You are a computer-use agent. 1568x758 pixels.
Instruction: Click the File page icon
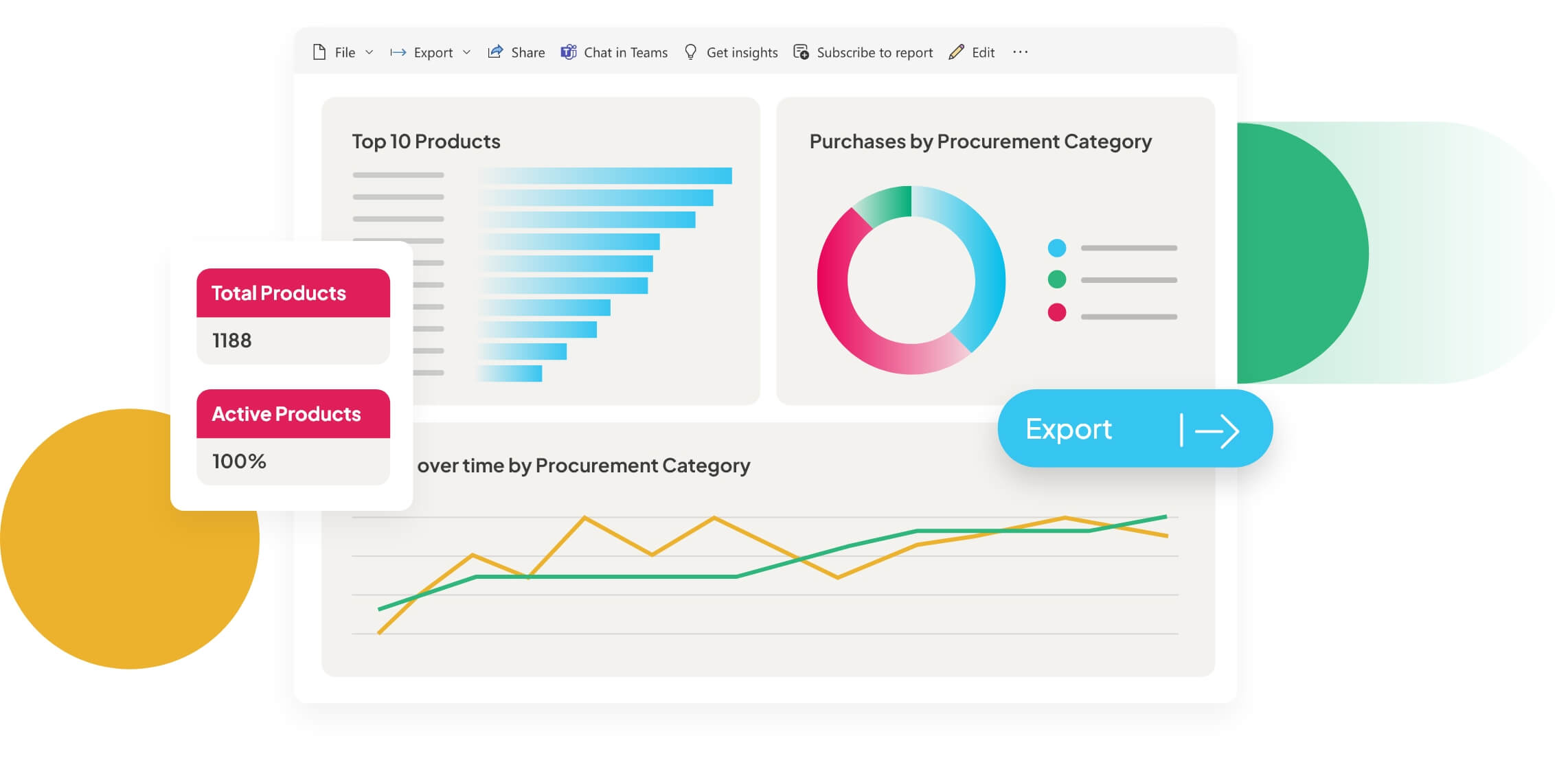(x=319, y=52)
